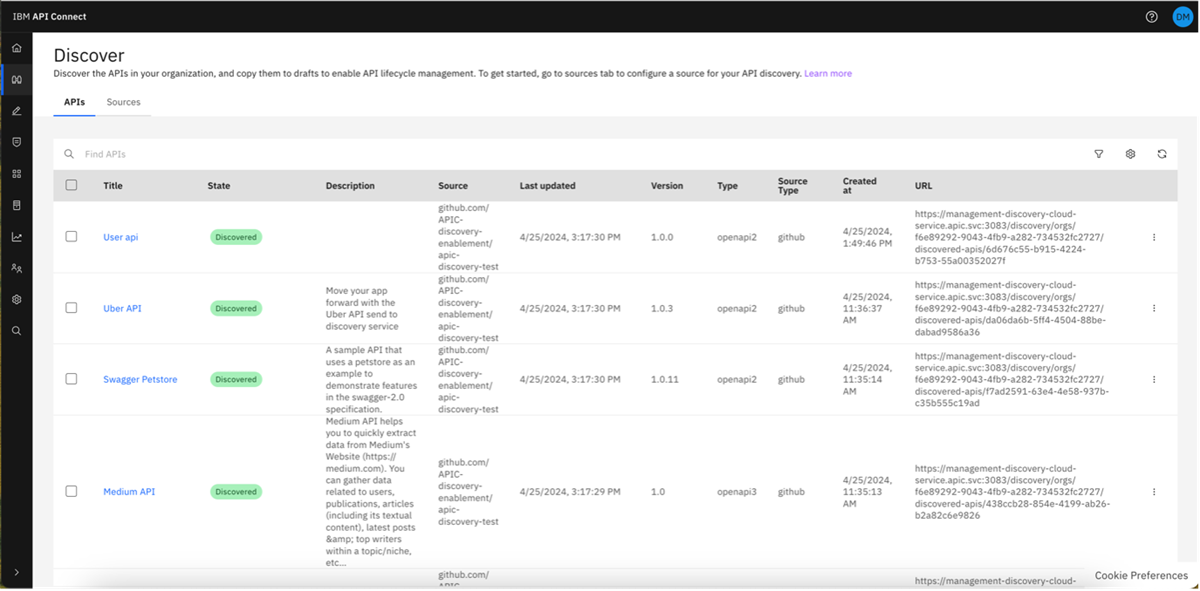Viewport: 1200px width, 591px height.
Task: Click the Version column header
Action: tap(667, 186)
